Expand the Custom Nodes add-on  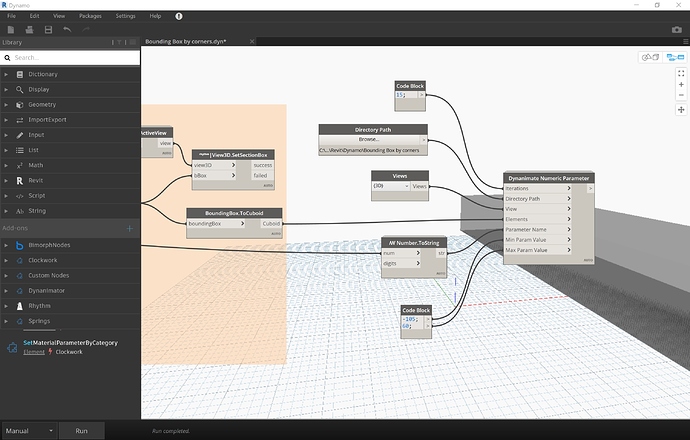6,275
